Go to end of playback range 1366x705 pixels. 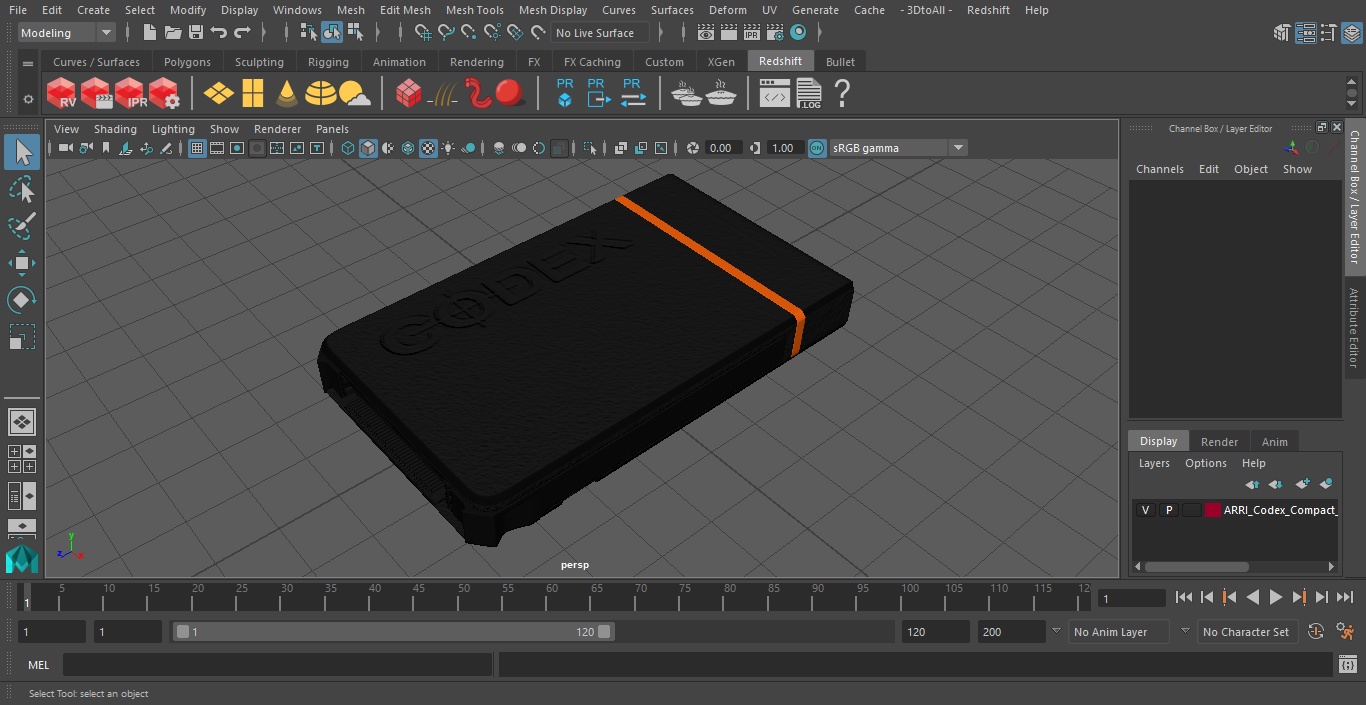point(1344,597)
